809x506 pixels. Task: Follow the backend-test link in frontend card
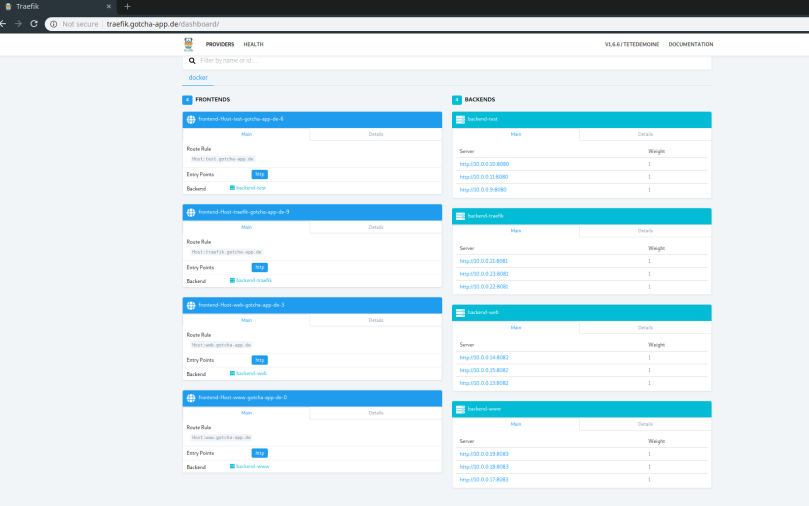click(x=251, y=188)
